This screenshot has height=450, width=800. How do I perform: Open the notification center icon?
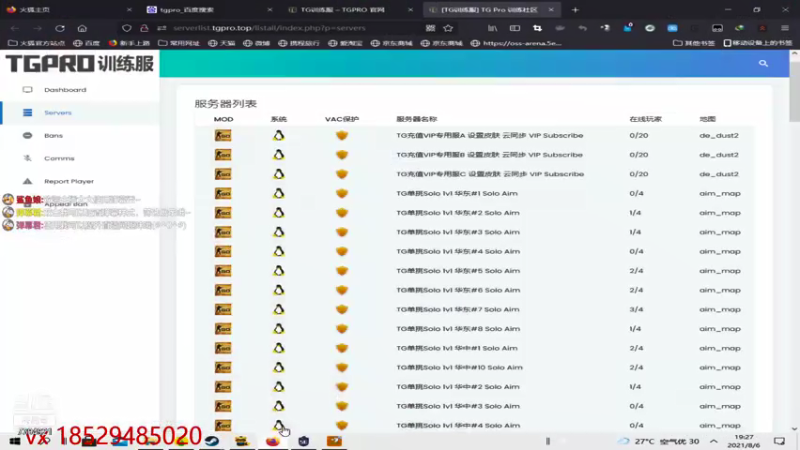[x=779, y=441]
